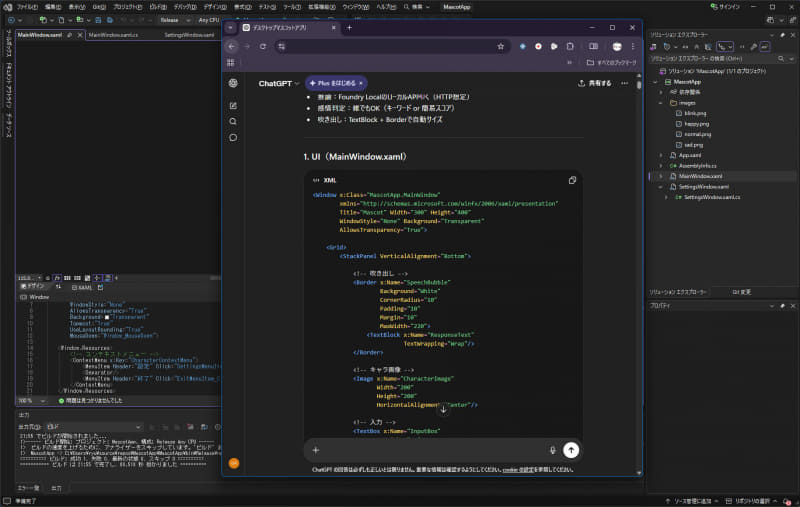Pin the MainWindow.xaml tab

point(70,35)
